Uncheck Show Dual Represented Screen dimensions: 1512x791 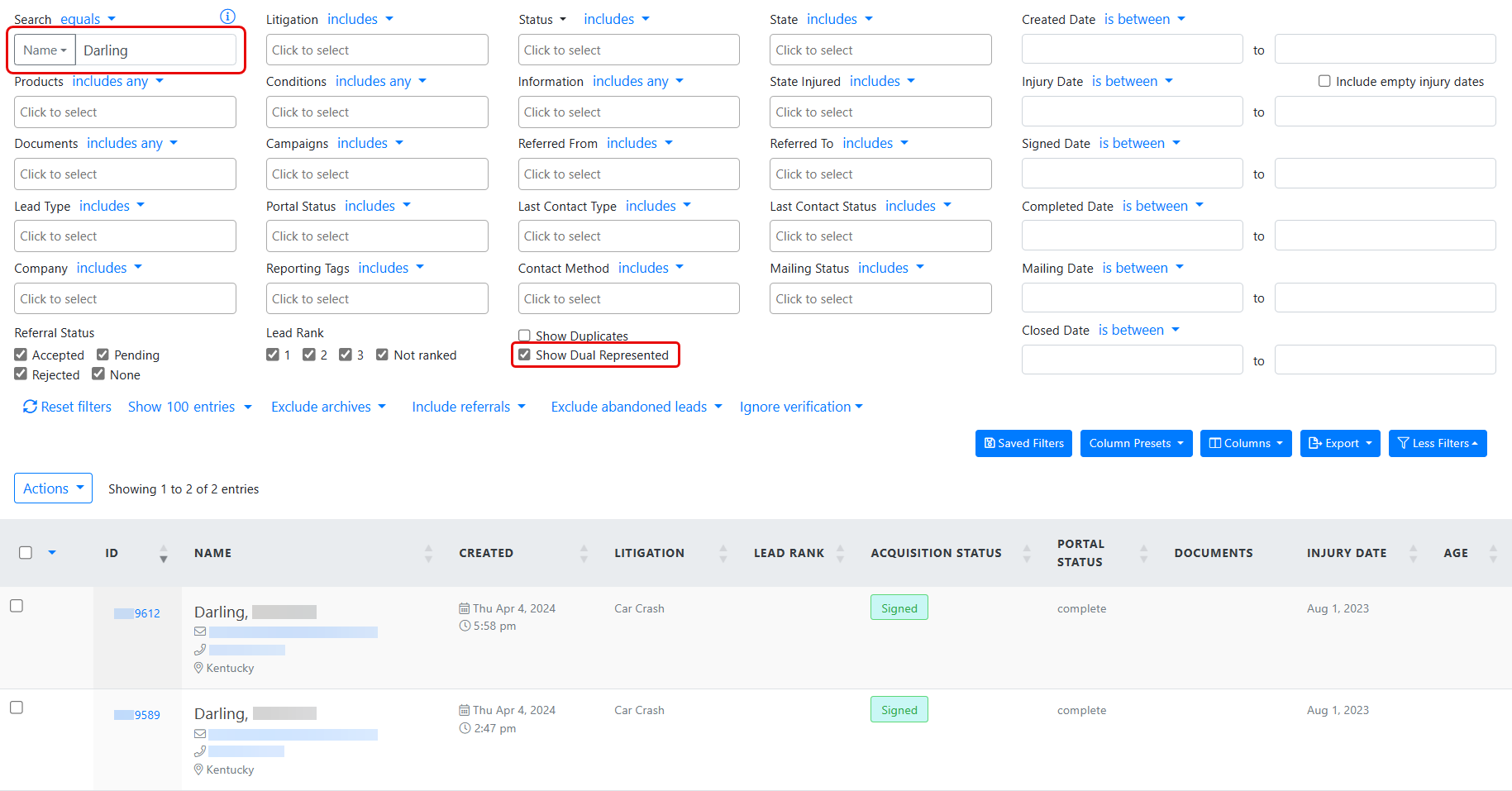tap(524, 355)
